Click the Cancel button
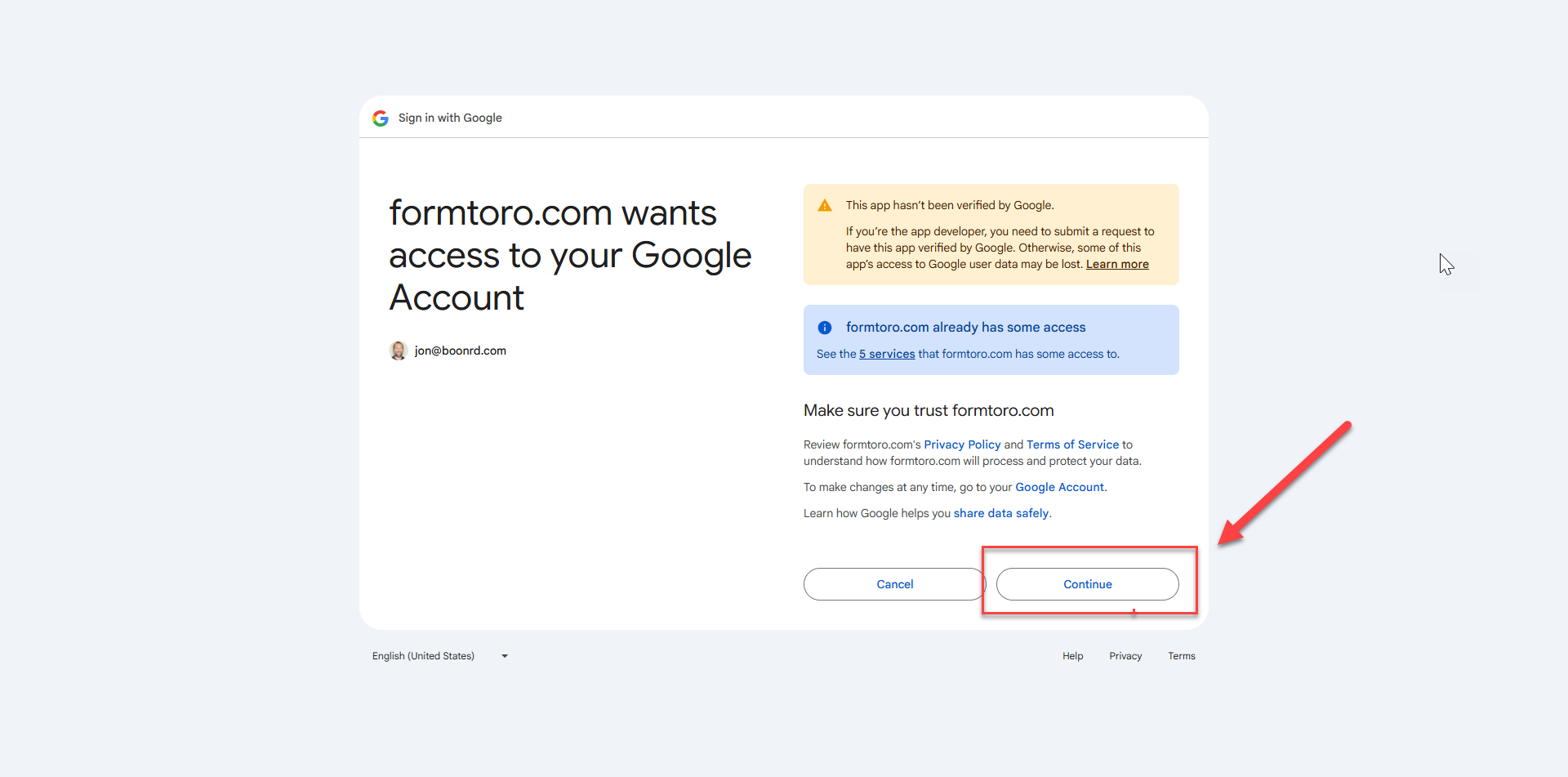Screen dimensions: 1568x777 [895, 584]
